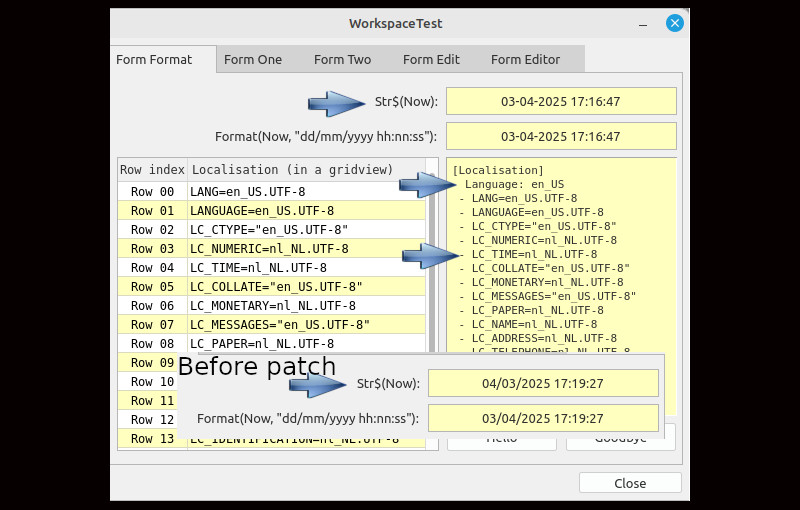Select the LC_NUMERIC=nl_NL.UTF-8 cell in Row 03
The height and width of the screenshot is (510, 800).
tap(305, 249)
